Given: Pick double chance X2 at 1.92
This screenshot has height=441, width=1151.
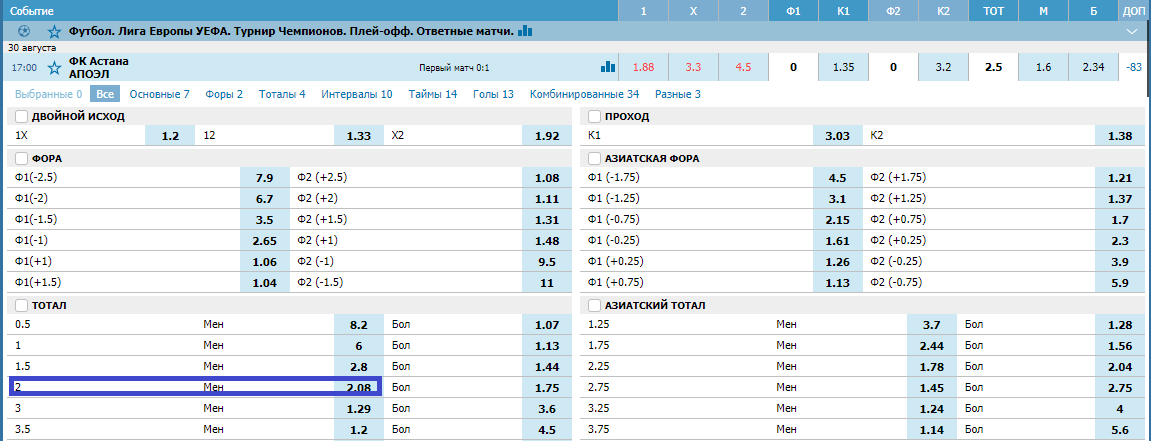Looking at the screenshot, I should [547, 136].
